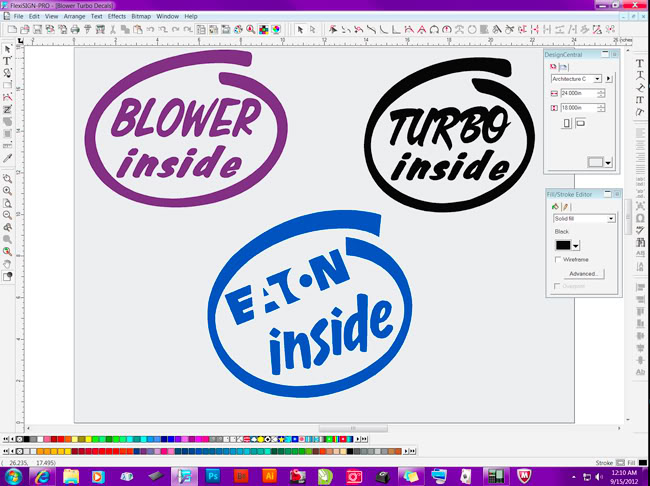Open the black fill color dropdown arrow

pos(576,245)
